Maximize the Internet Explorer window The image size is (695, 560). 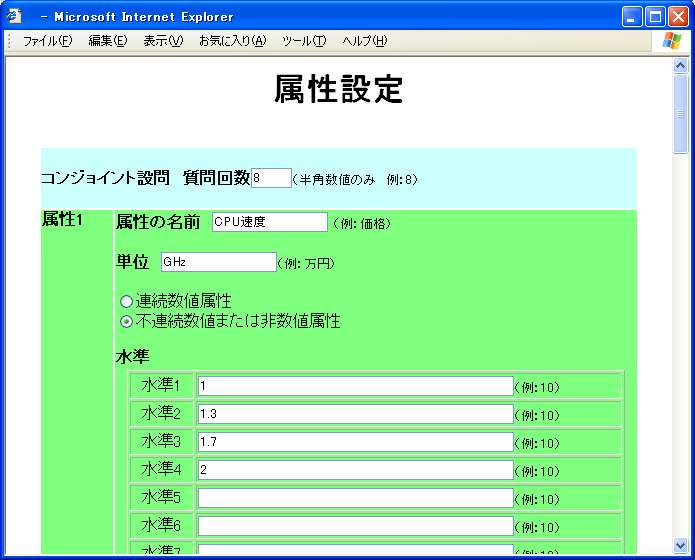point(655,16)
